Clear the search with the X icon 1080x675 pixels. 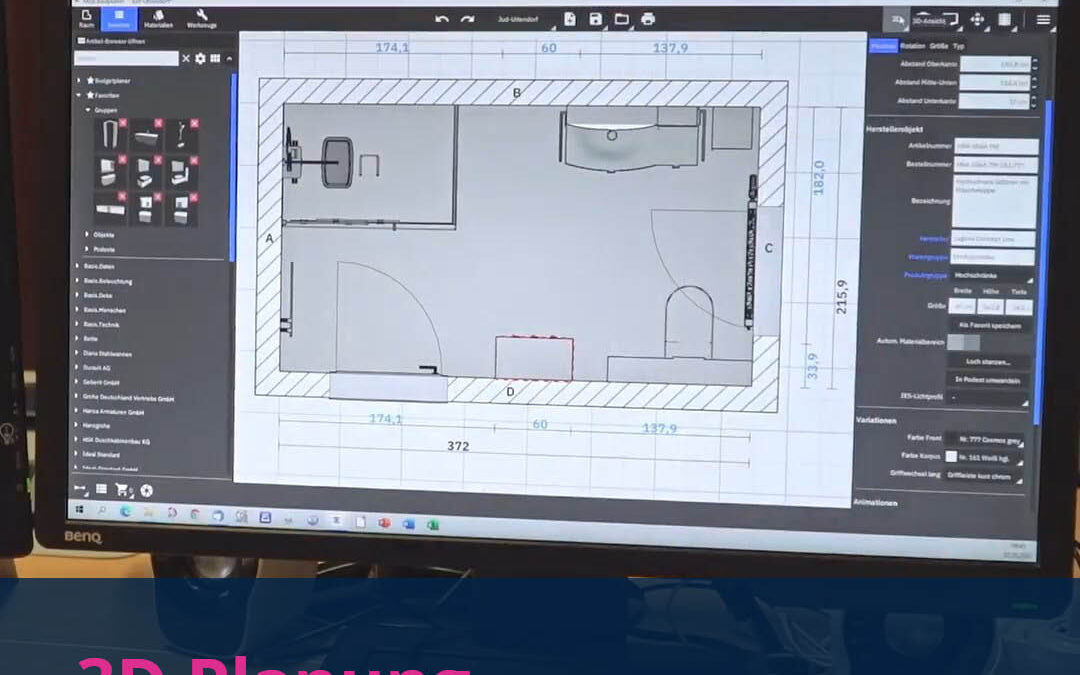tap(186, 59)
